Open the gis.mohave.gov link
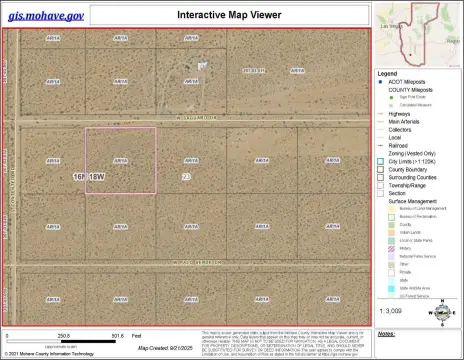Viewport: 464px width, 360px height. (x=46, y=16)
